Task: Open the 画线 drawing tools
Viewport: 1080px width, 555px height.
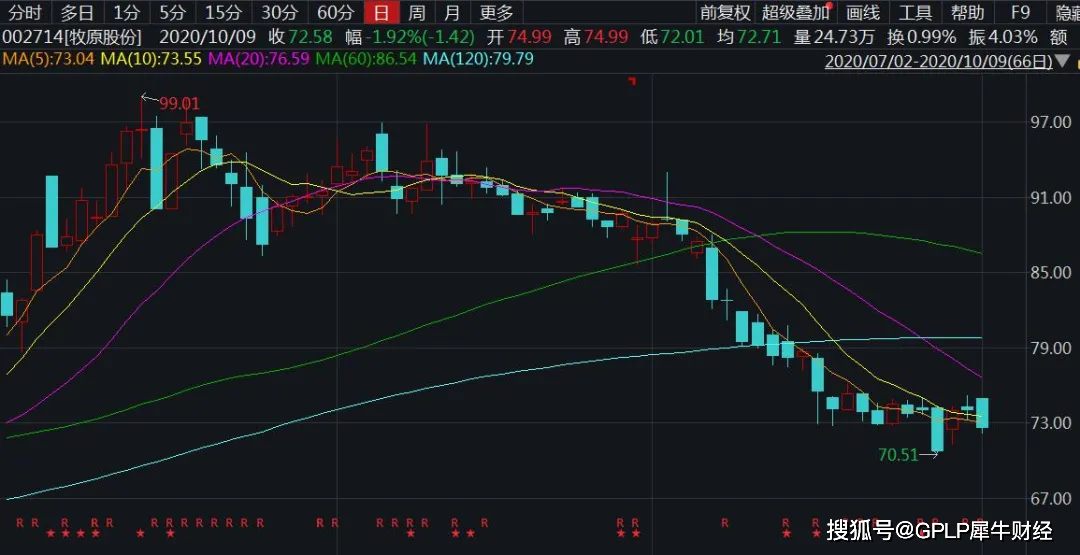Action: (x=862, y=13)
